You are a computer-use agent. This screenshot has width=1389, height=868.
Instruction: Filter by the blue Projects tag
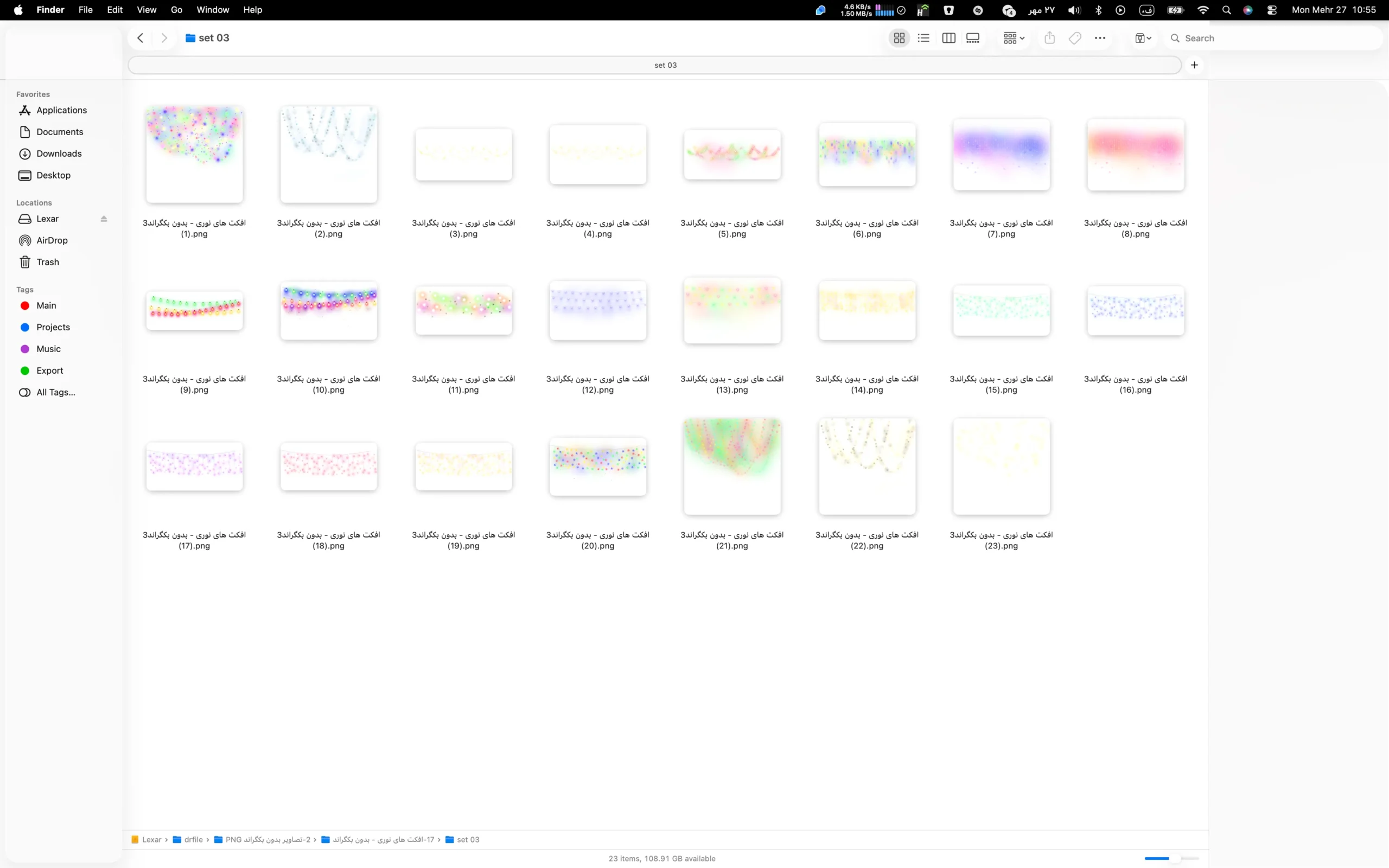pyautogui.click(x=53, y=327)
